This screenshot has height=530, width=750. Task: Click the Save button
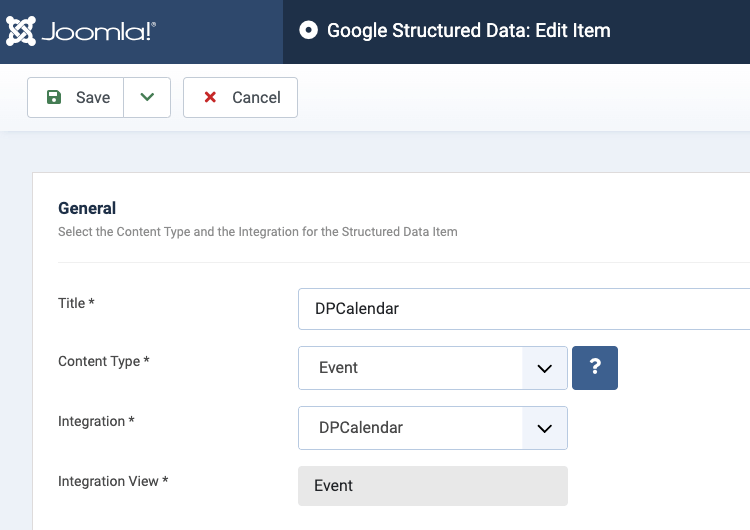(76, 98)
